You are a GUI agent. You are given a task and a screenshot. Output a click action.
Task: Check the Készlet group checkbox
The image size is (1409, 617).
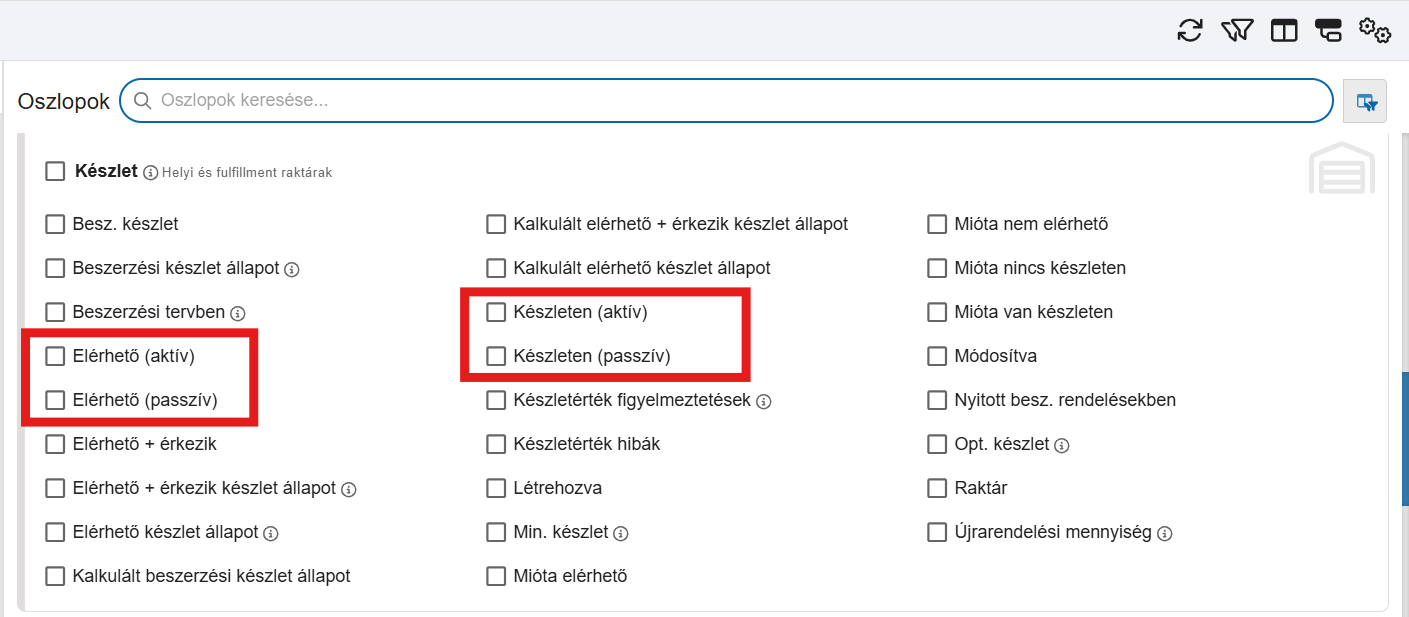tap(55, 172)
